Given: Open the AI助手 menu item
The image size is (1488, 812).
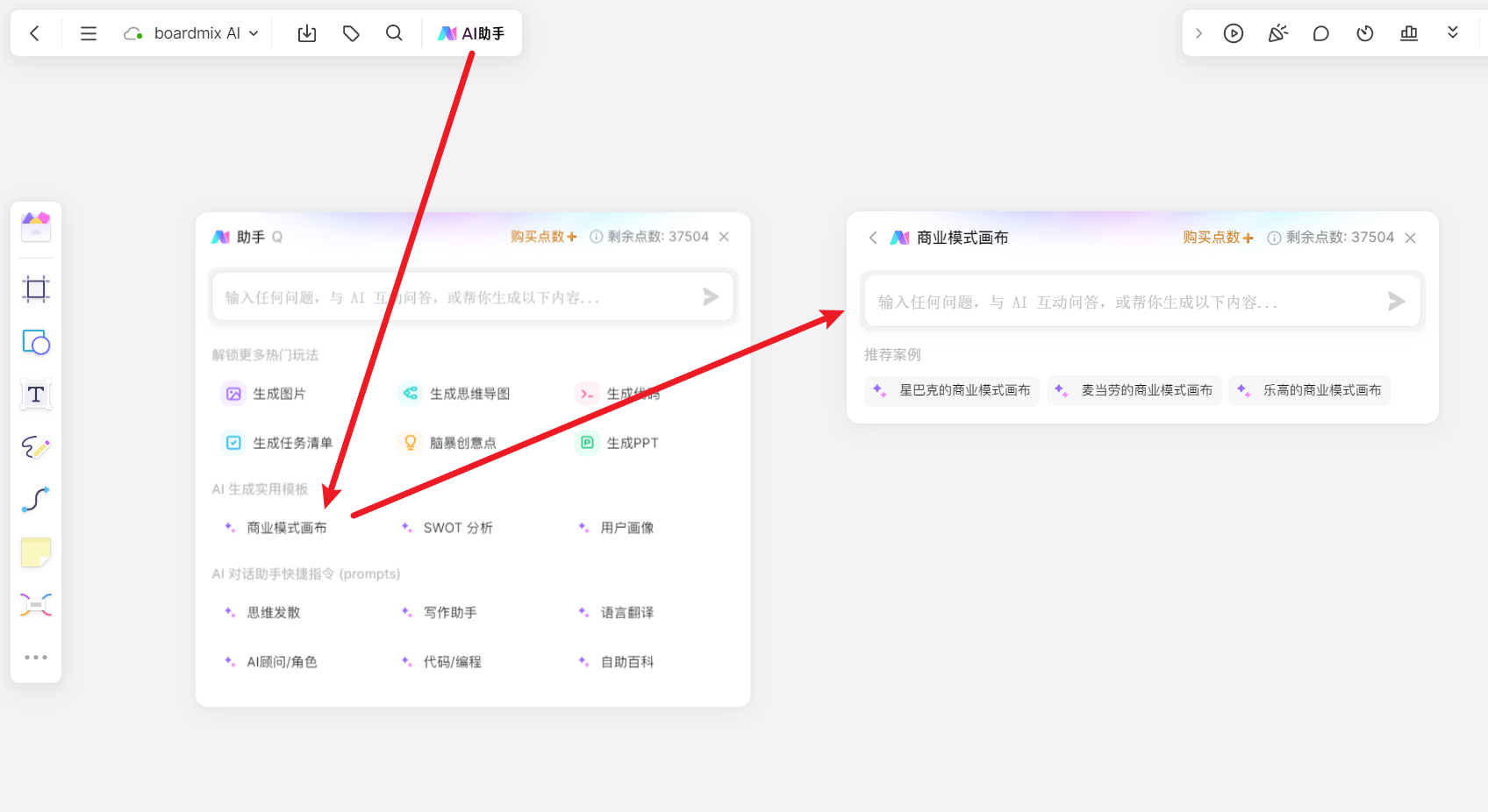Looking at the screenshot, I should tap(471, 32).
